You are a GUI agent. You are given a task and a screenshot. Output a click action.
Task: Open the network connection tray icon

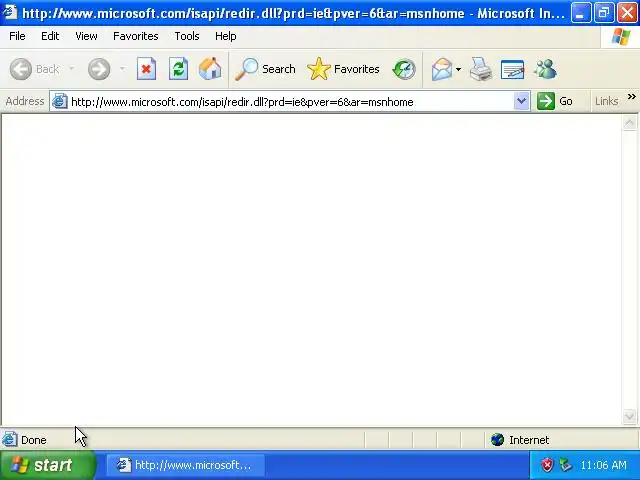coord(565,465)
